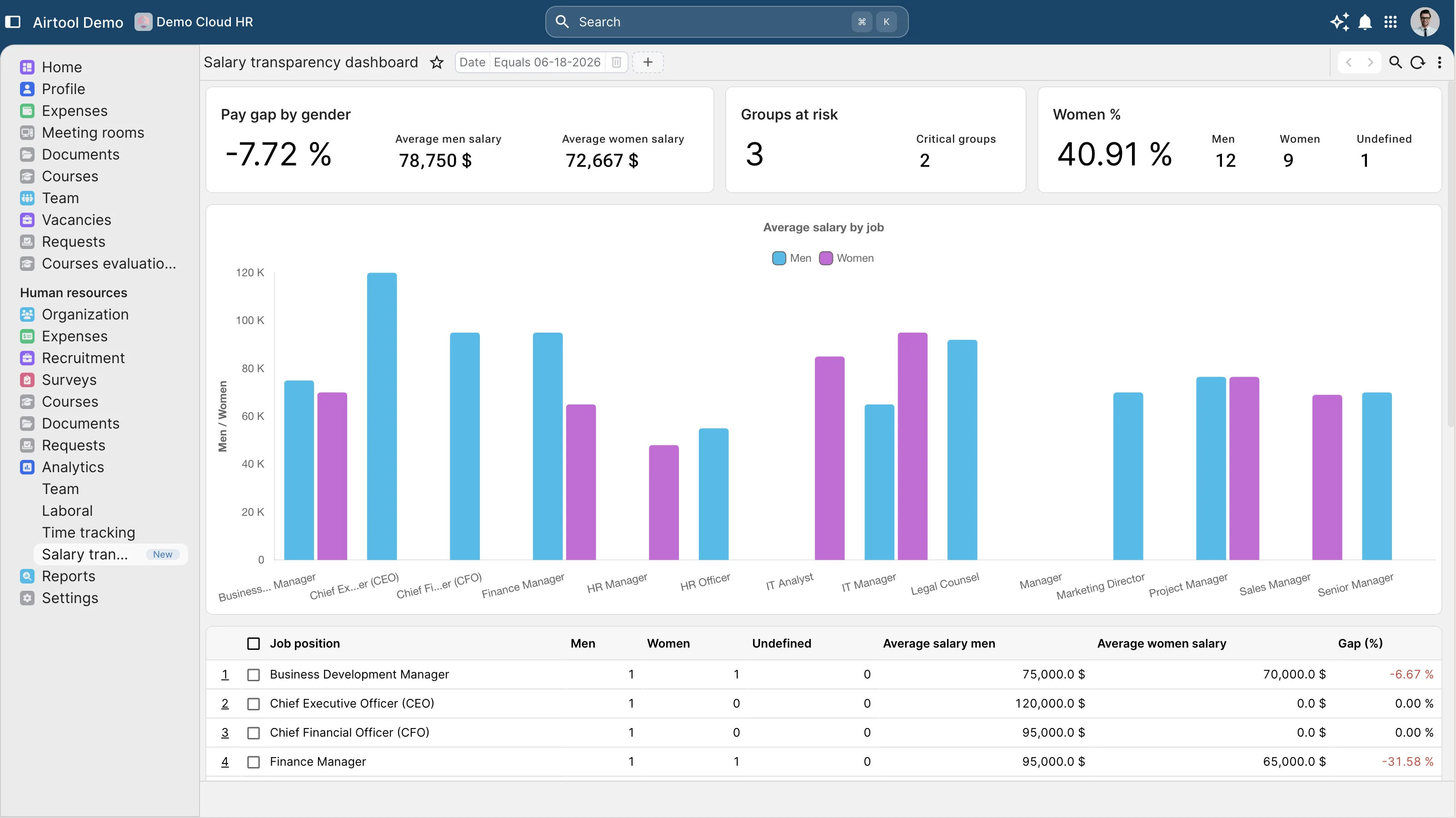The width and height of the screenshot is (1456, 818).
Task: Click the Courses evaluation sidebar icon
Action: point(27,264)
